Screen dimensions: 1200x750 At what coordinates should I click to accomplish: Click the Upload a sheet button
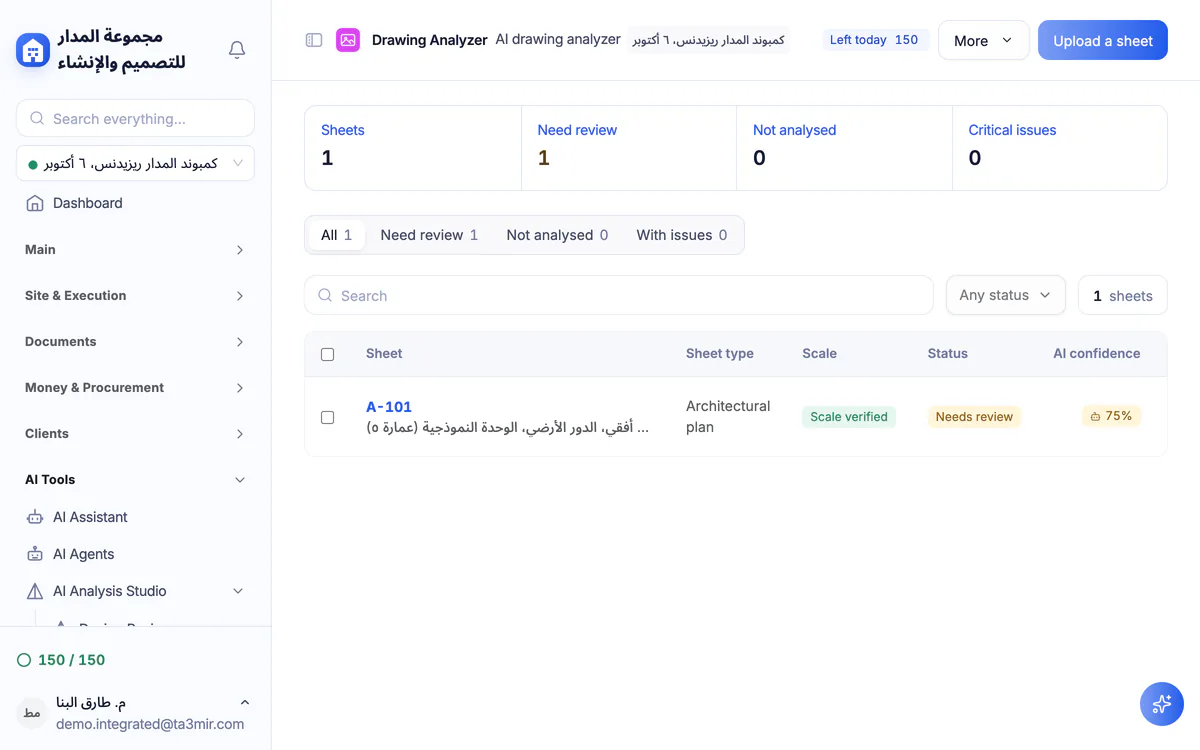(x=1103, y=40)
